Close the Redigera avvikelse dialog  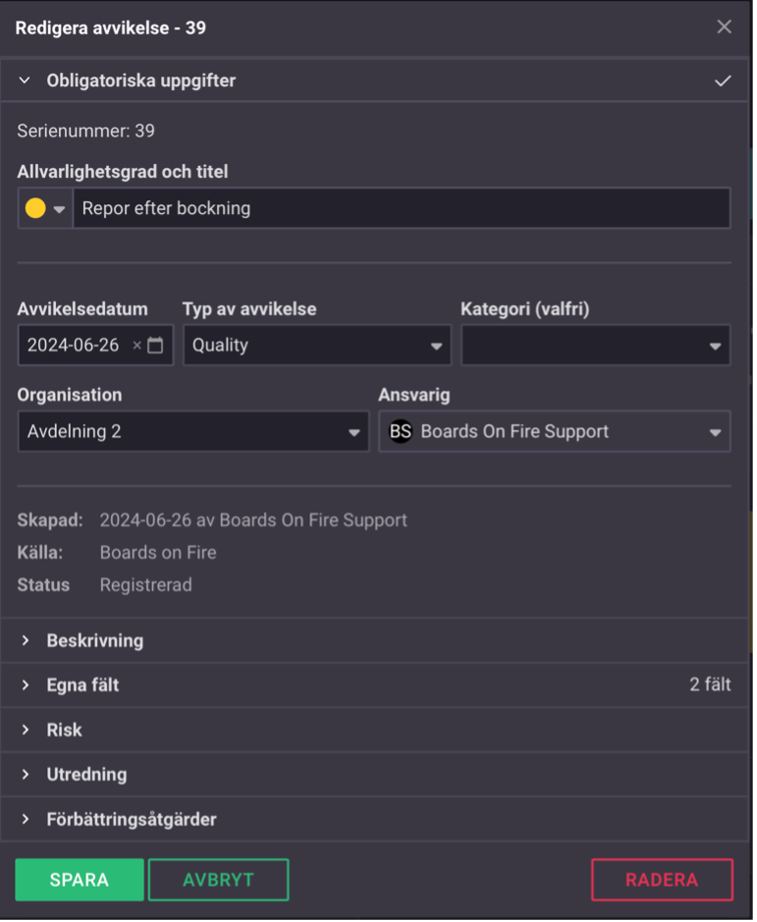pyautogui.click(x=724, y=27)
